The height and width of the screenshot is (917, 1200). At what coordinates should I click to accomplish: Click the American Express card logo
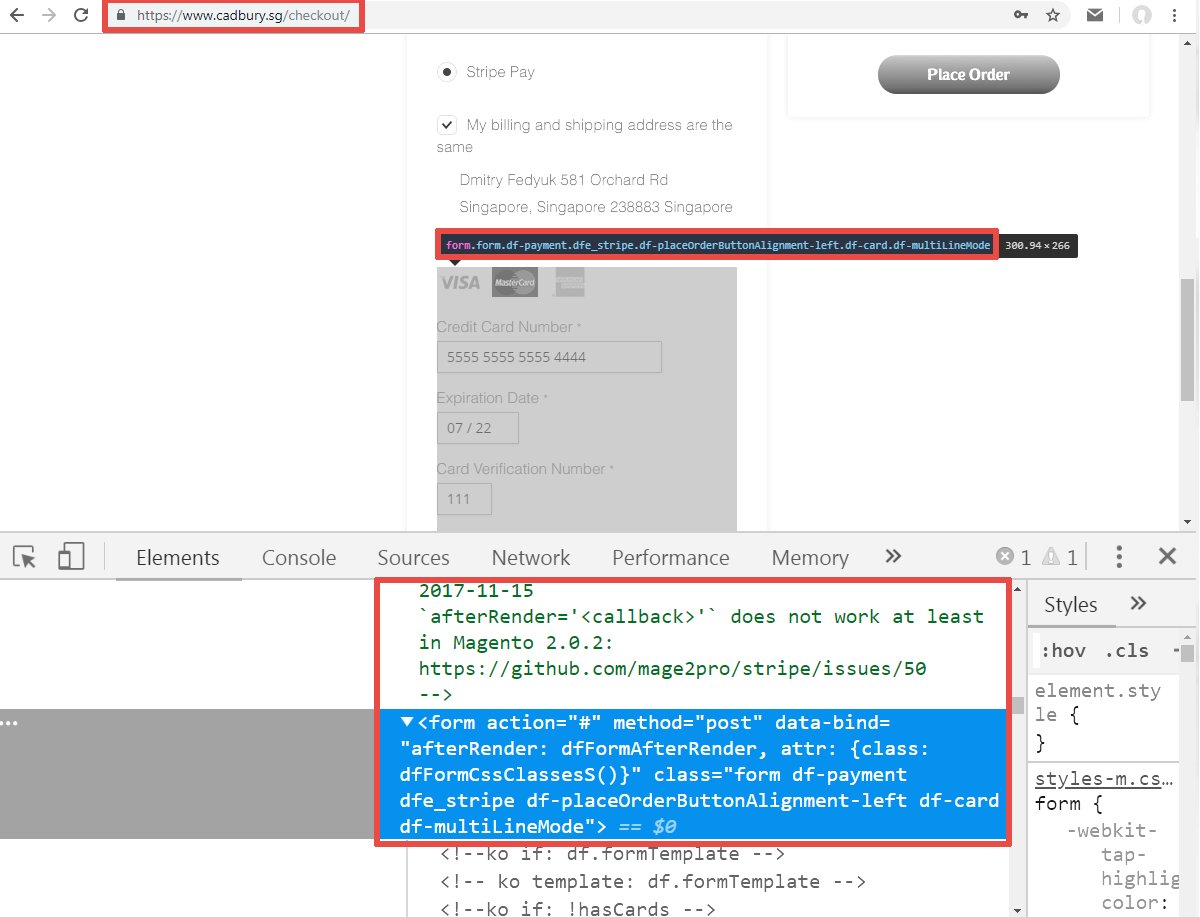[x=570, y=283]
